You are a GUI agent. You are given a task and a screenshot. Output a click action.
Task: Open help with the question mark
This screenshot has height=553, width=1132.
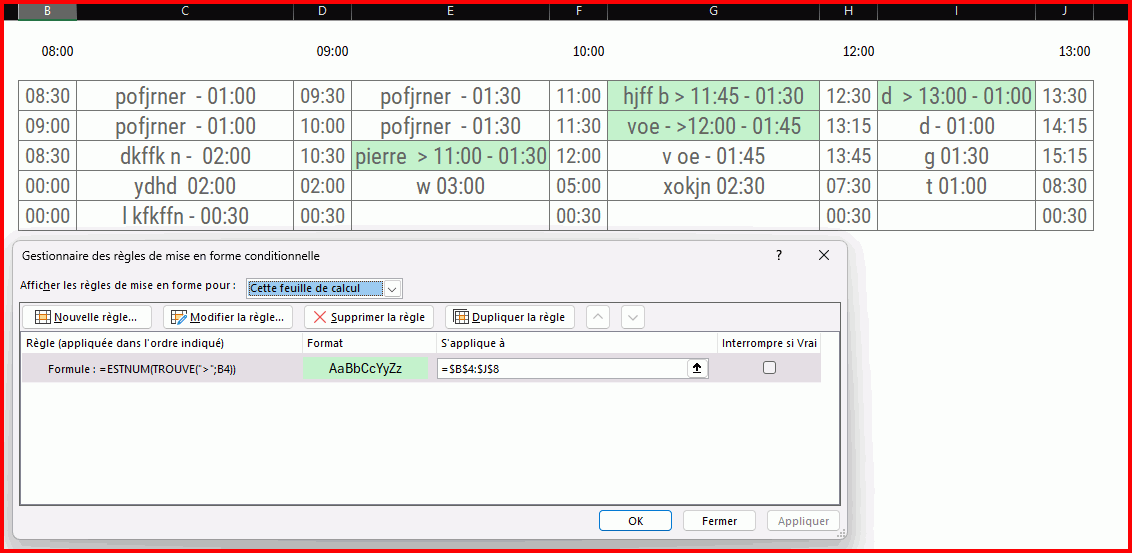tap(779, 256)
